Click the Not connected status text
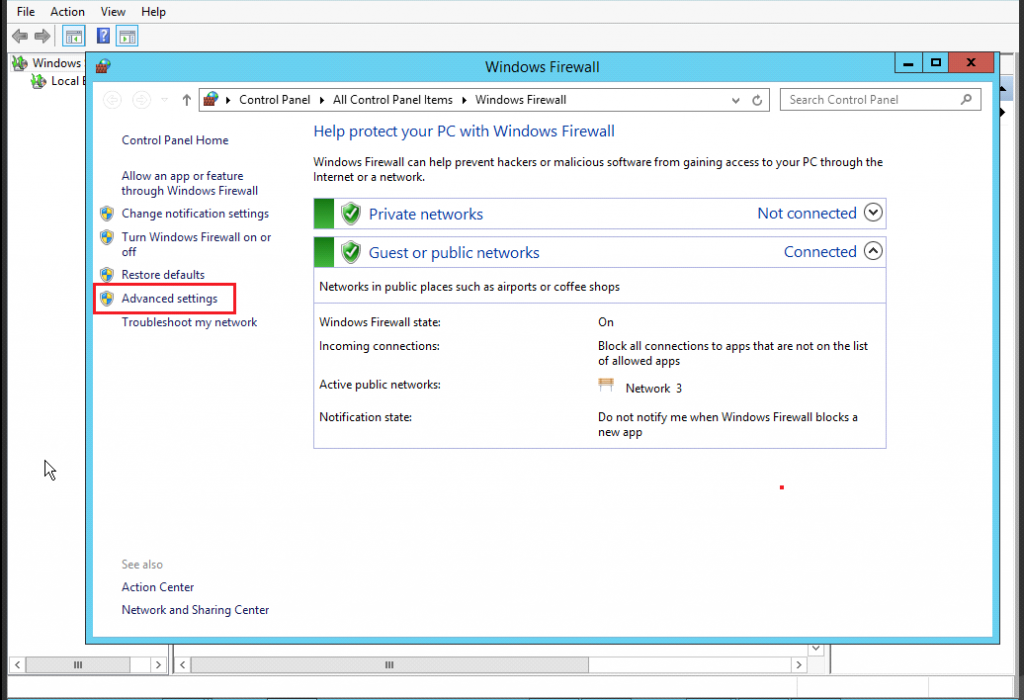The height and width of the screenshot is (700, 1024). tap(807, 213)
